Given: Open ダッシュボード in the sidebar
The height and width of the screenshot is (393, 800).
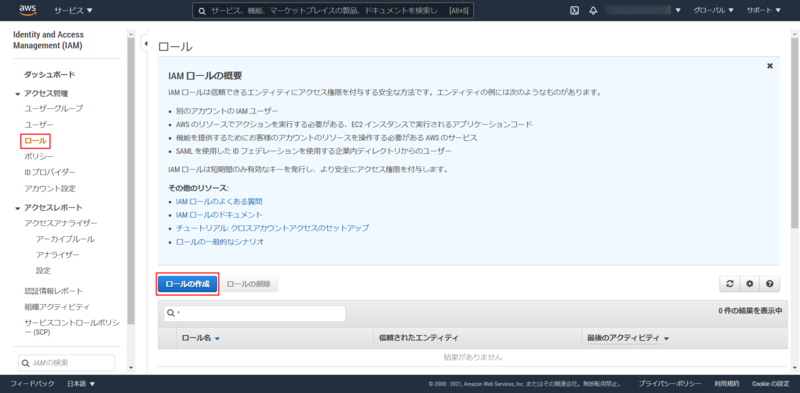Looking at the screenshot, I should [x=50, y=75].
